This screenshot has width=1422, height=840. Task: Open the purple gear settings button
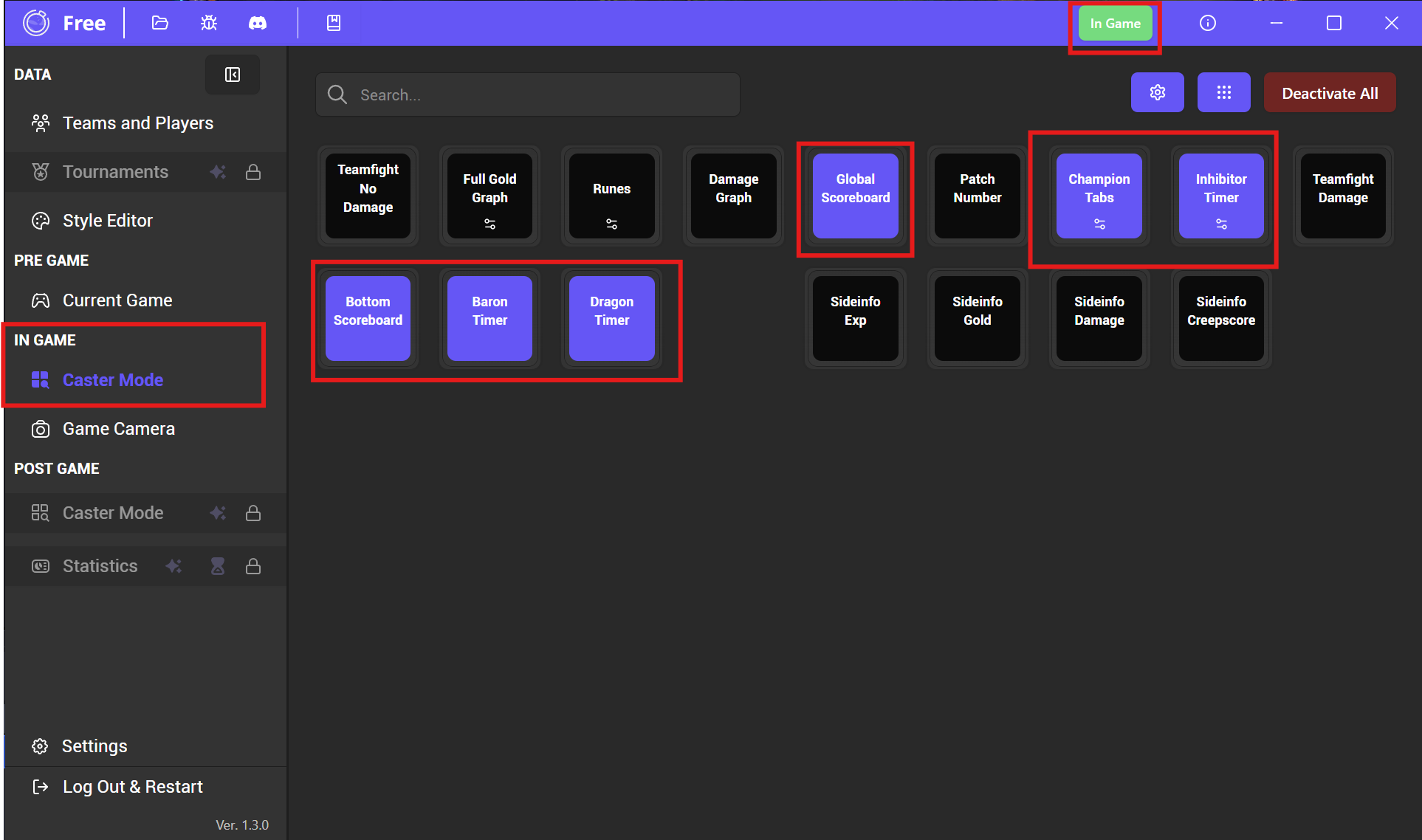pos(1157,93)
